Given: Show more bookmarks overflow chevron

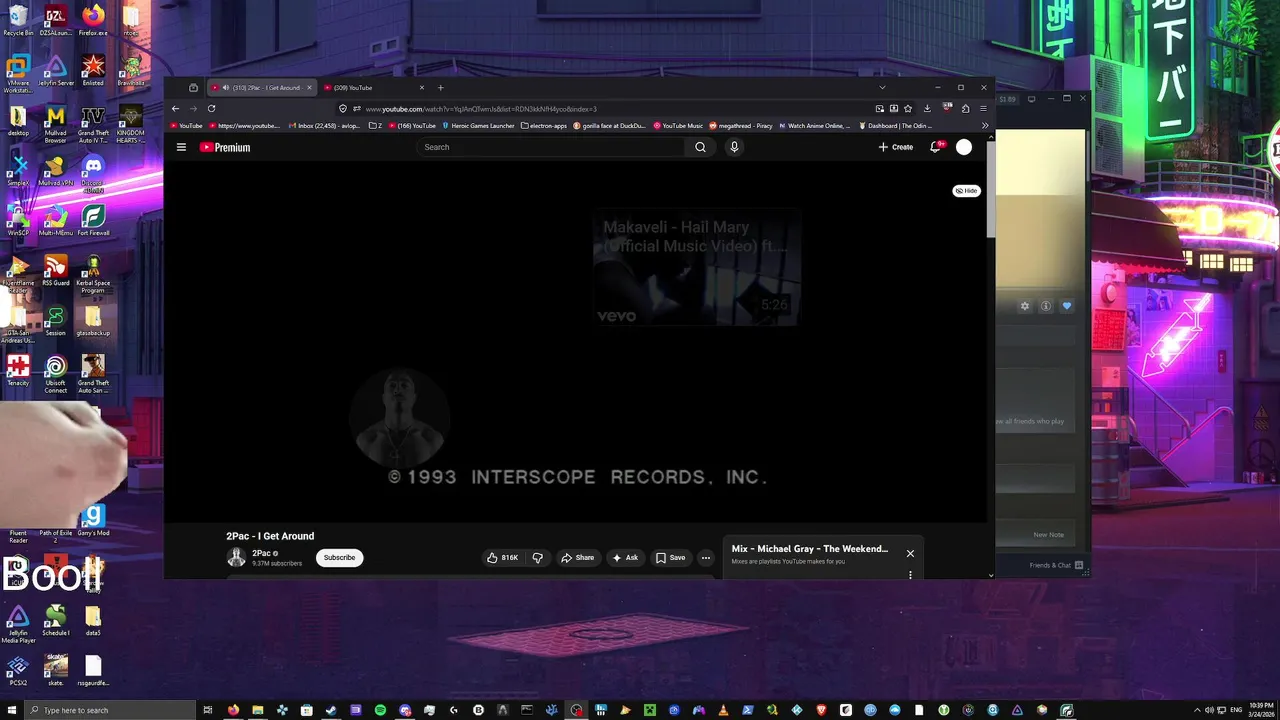Looking at the screenshot, I should click(984, 126).
